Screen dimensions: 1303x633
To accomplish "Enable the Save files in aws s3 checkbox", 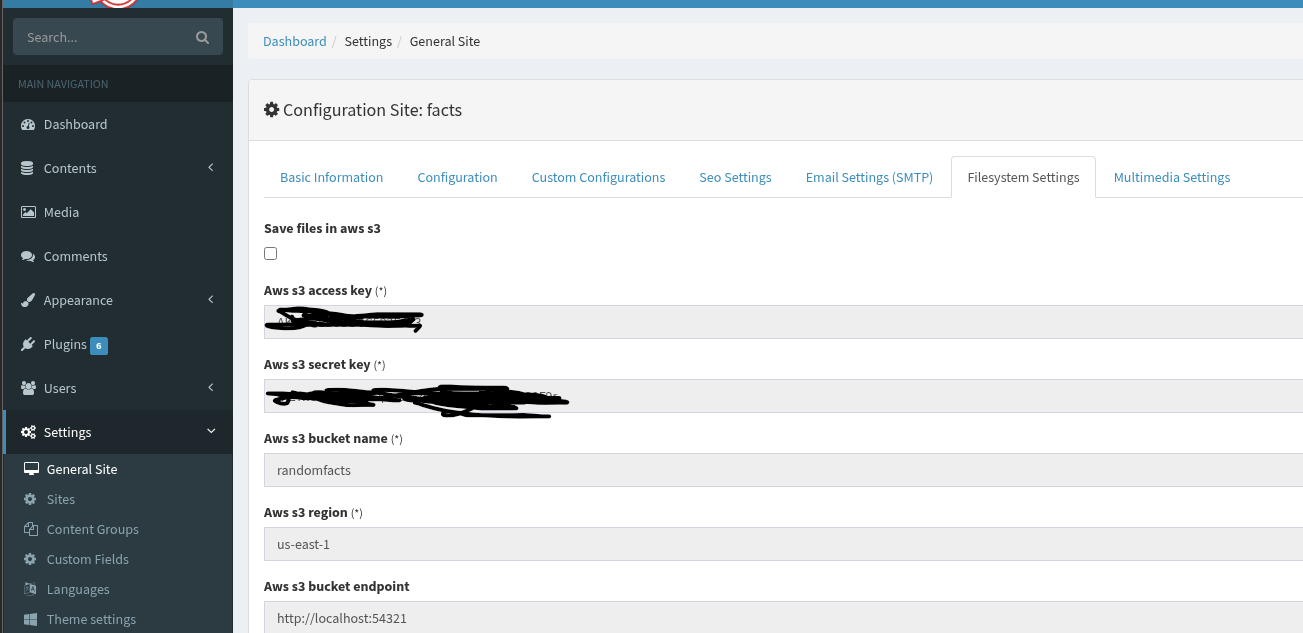I will click(x=270, y=254).
